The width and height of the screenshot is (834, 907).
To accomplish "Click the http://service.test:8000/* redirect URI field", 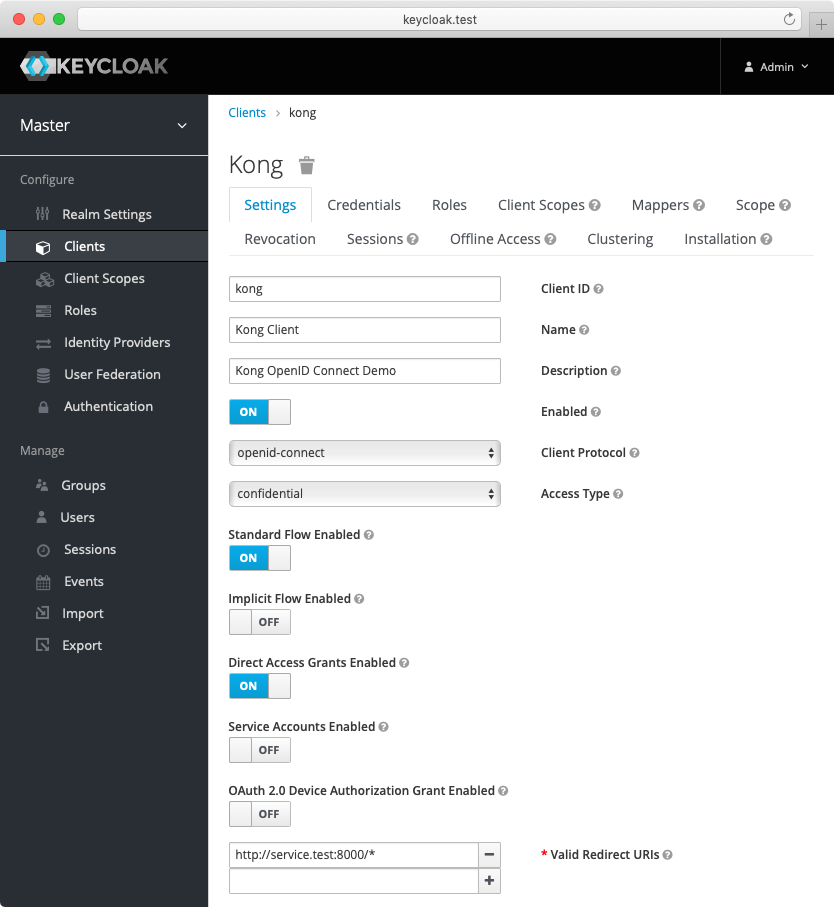I will click(354, 855).
